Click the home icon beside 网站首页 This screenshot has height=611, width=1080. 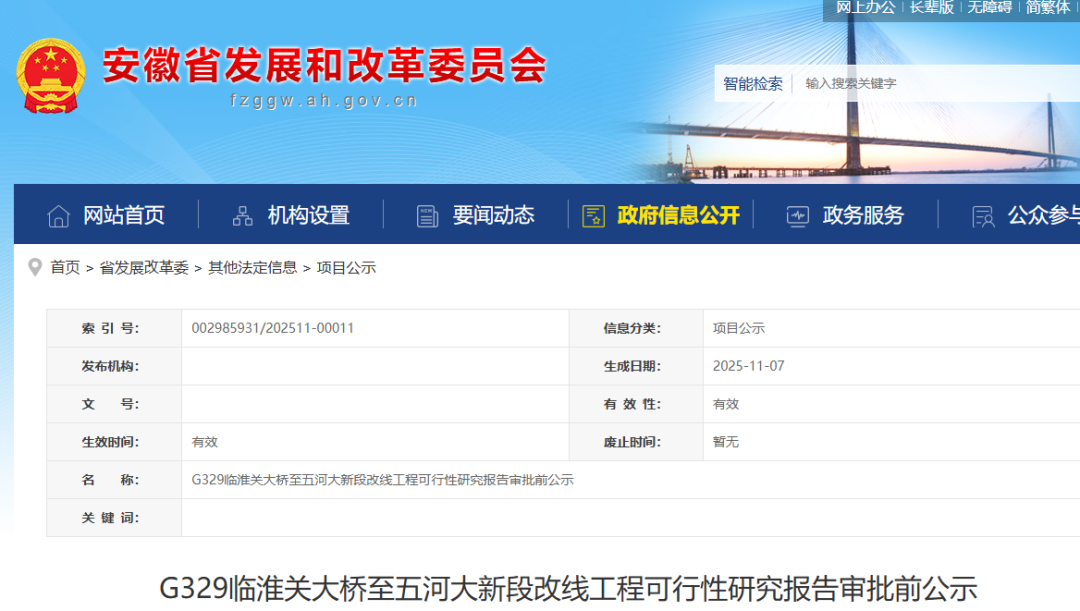point(59,215)
